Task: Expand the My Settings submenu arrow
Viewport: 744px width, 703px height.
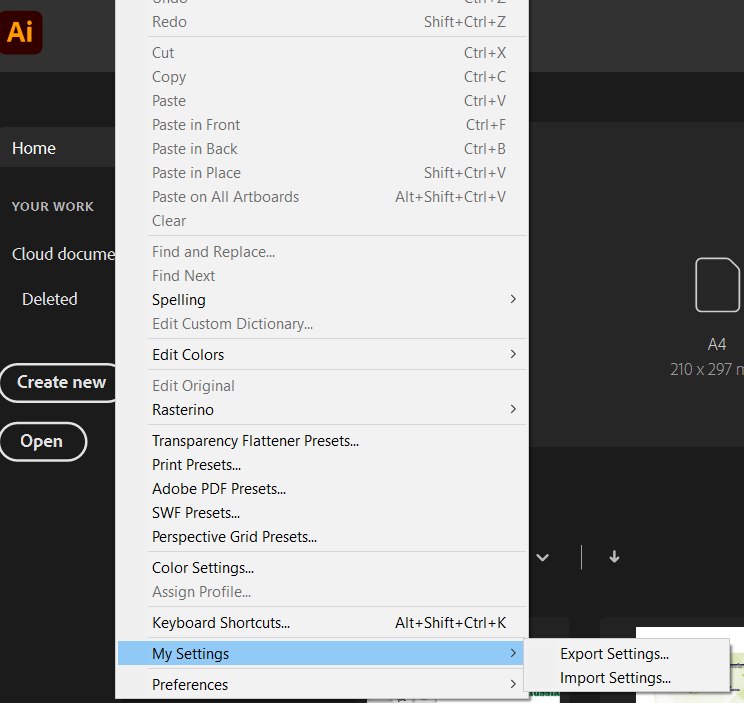Action: point(513,653)
